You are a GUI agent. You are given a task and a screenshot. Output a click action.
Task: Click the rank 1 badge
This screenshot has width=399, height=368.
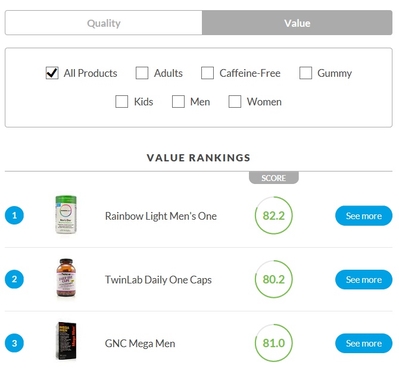[x=14, y=215]
